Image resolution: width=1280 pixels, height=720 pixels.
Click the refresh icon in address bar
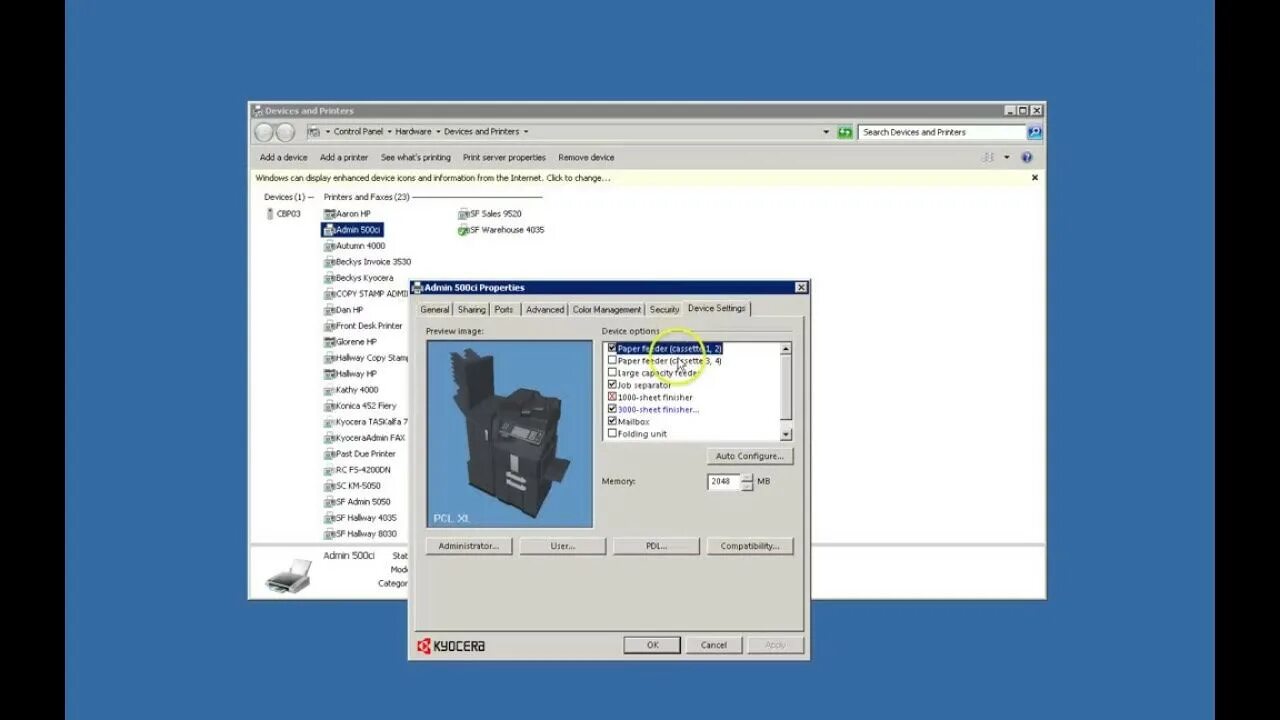tap(845, 132)
